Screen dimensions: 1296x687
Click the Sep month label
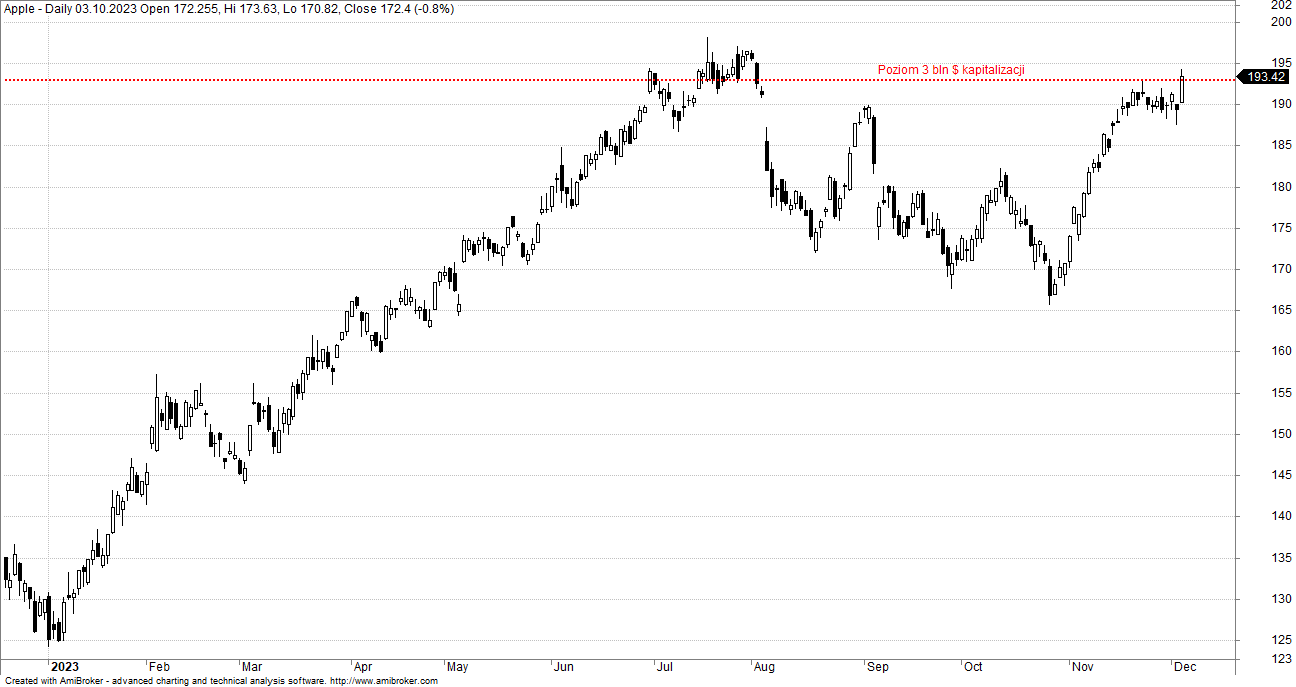878,667
